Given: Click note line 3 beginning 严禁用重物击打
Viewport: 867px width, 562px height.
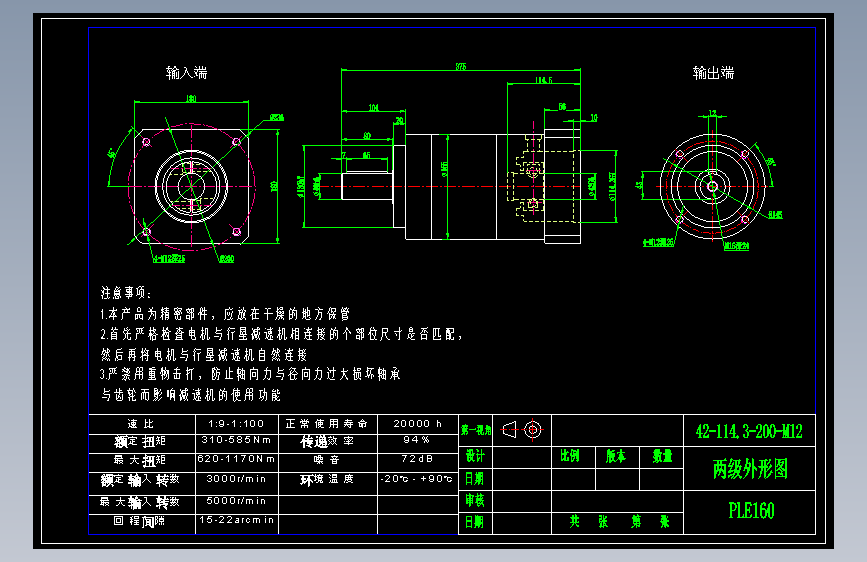Looking at the screenshot, I should coord(249,374).
